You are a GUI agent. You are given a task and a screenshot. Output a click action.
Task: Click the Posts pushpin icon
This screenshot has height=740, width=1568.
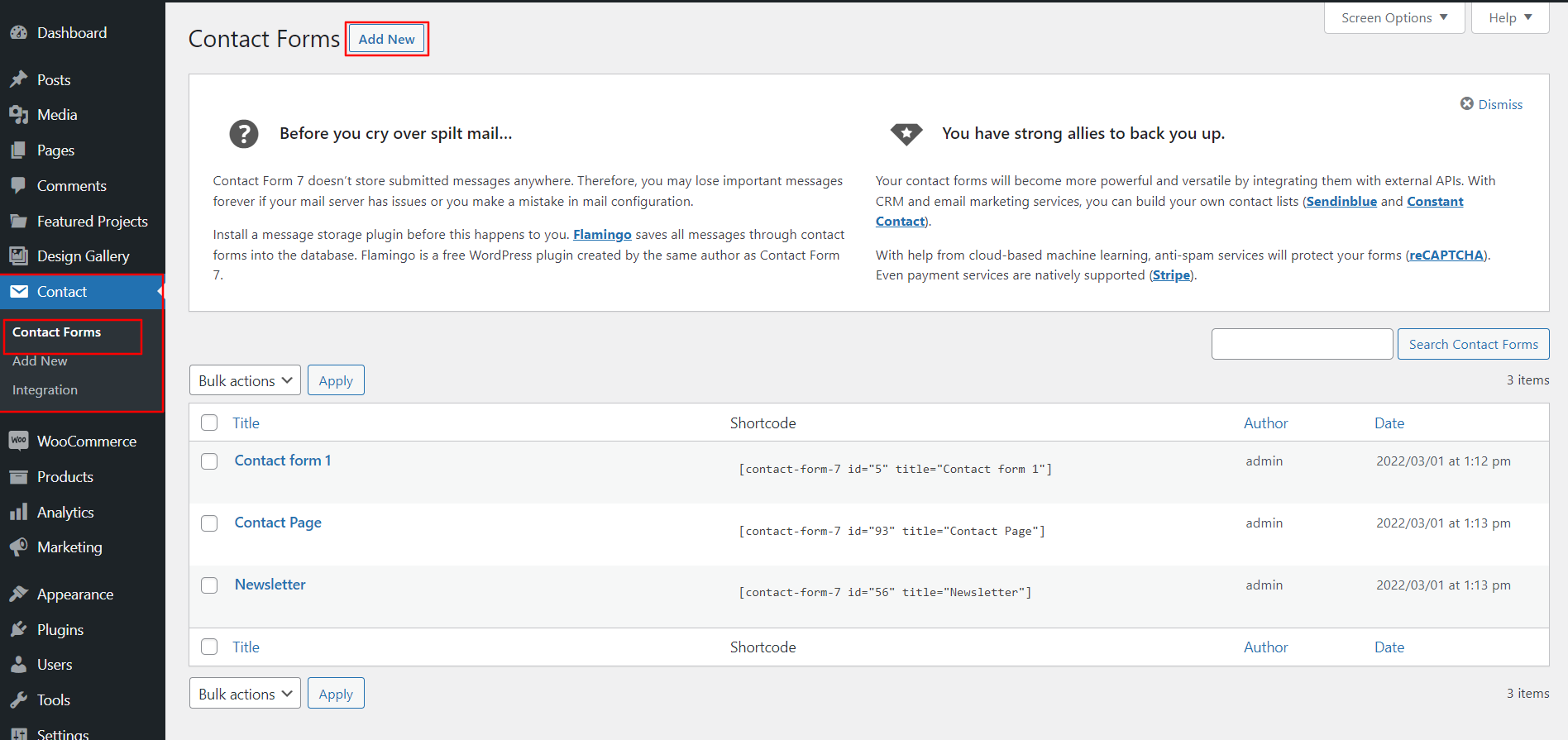click(18, 80)
